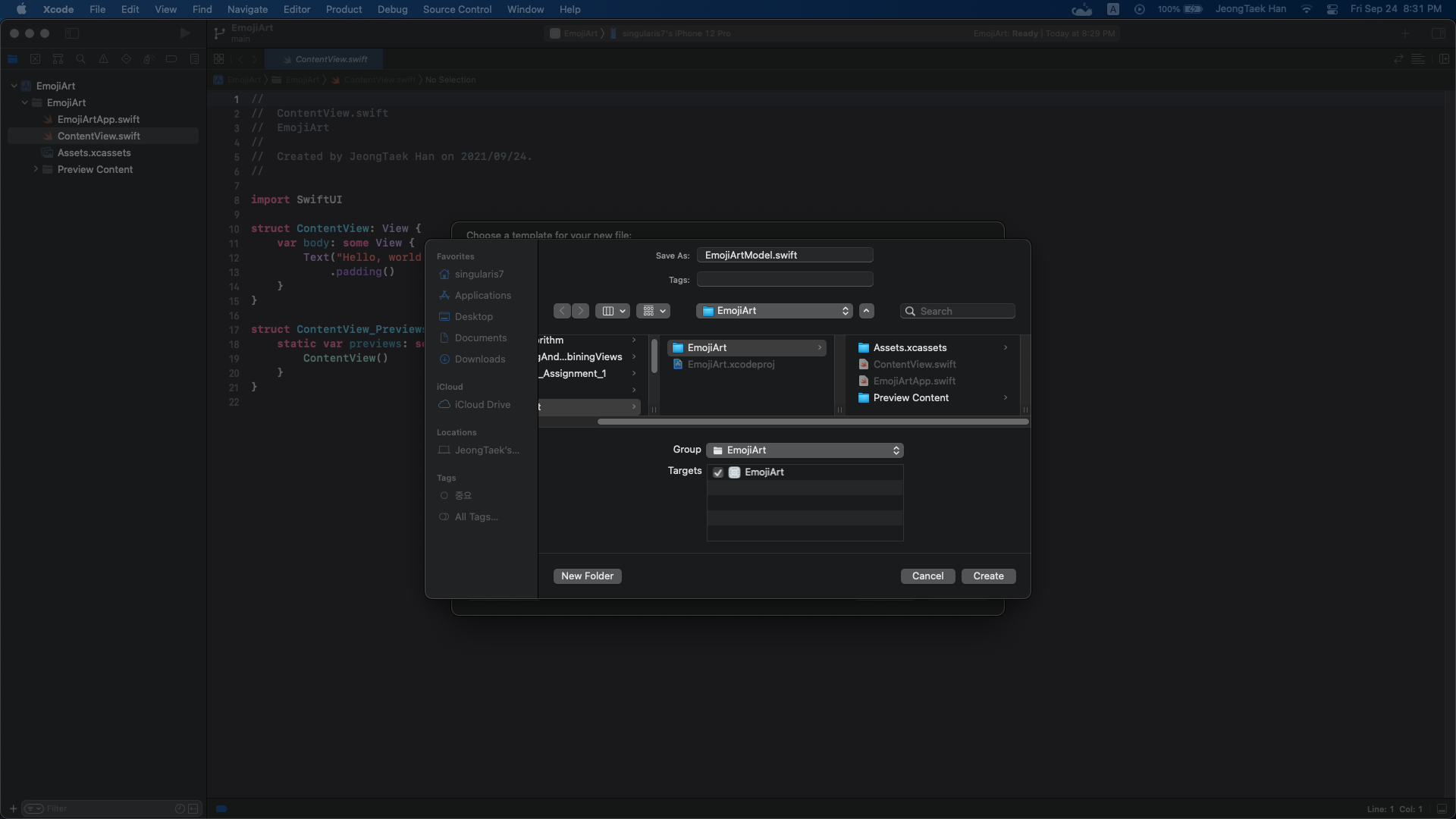Expand the Preview Content group in the navigator
1456x819 pixels.
[36, 169]
